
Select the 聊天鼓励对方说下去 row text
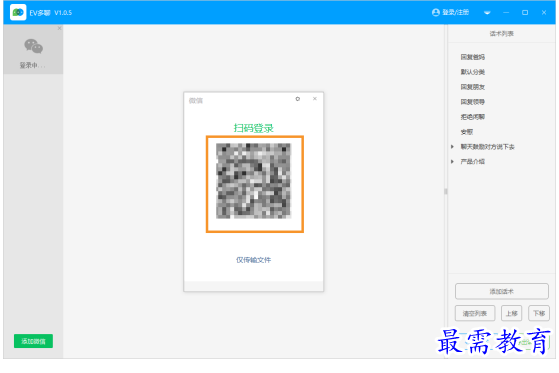487,147
